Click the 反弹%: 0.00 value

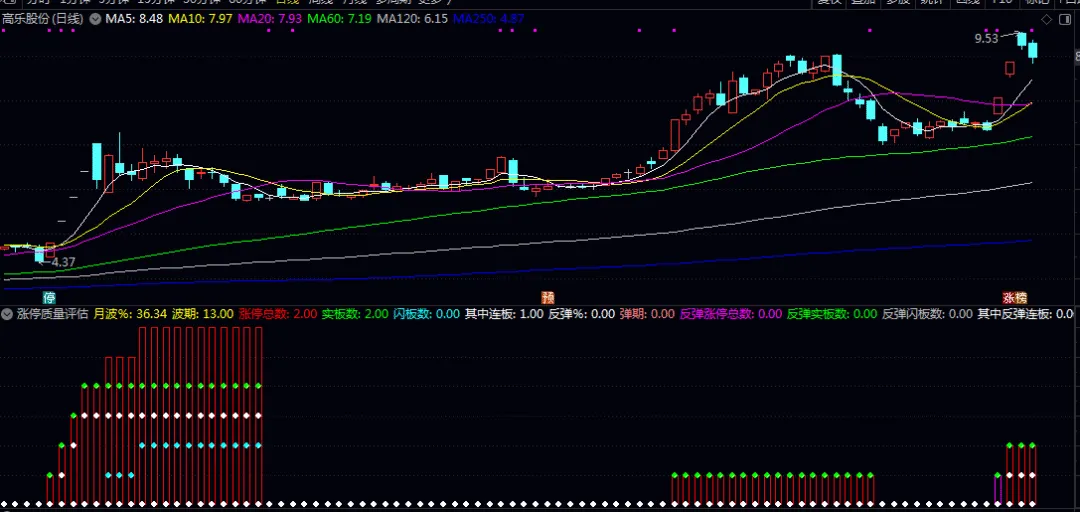pyautogui.click(x=581, y=314)
